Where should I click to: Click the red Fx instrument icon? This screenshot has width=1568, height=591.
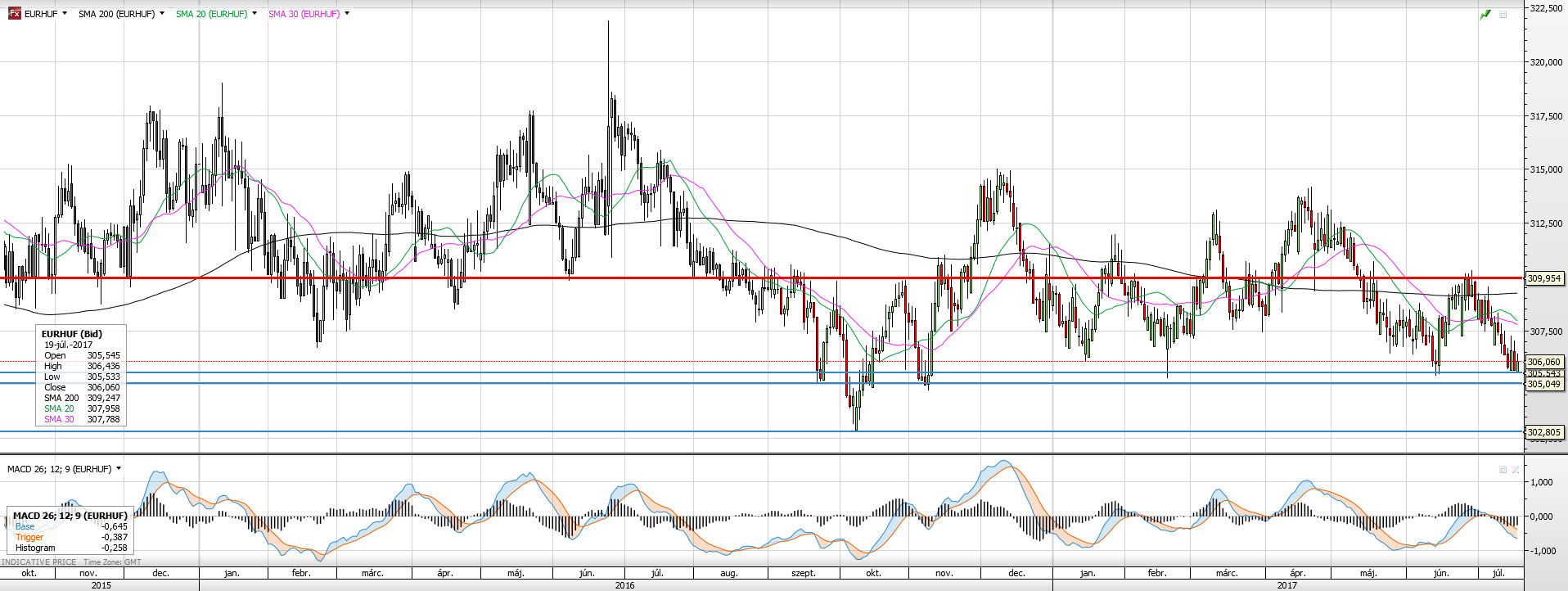coord(14,14)
